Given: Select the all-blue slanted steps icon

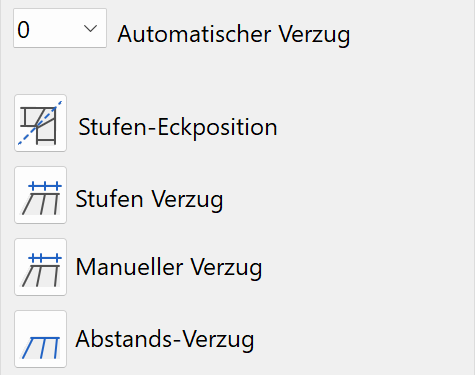Looking at the screenshot, I should click(x=40, y=339).
